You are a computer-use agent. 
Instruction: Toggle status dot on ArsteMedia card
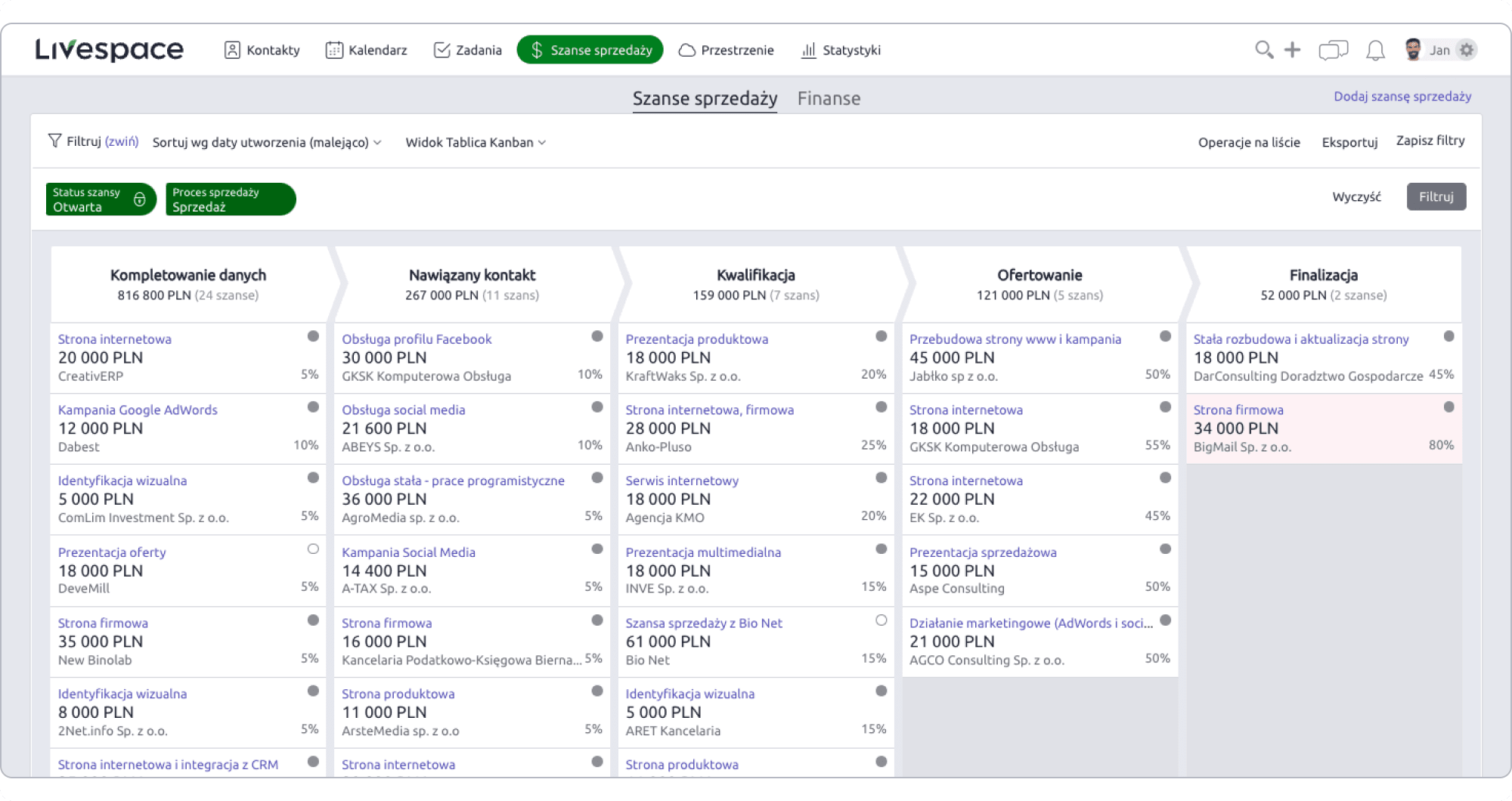point(597,691)
